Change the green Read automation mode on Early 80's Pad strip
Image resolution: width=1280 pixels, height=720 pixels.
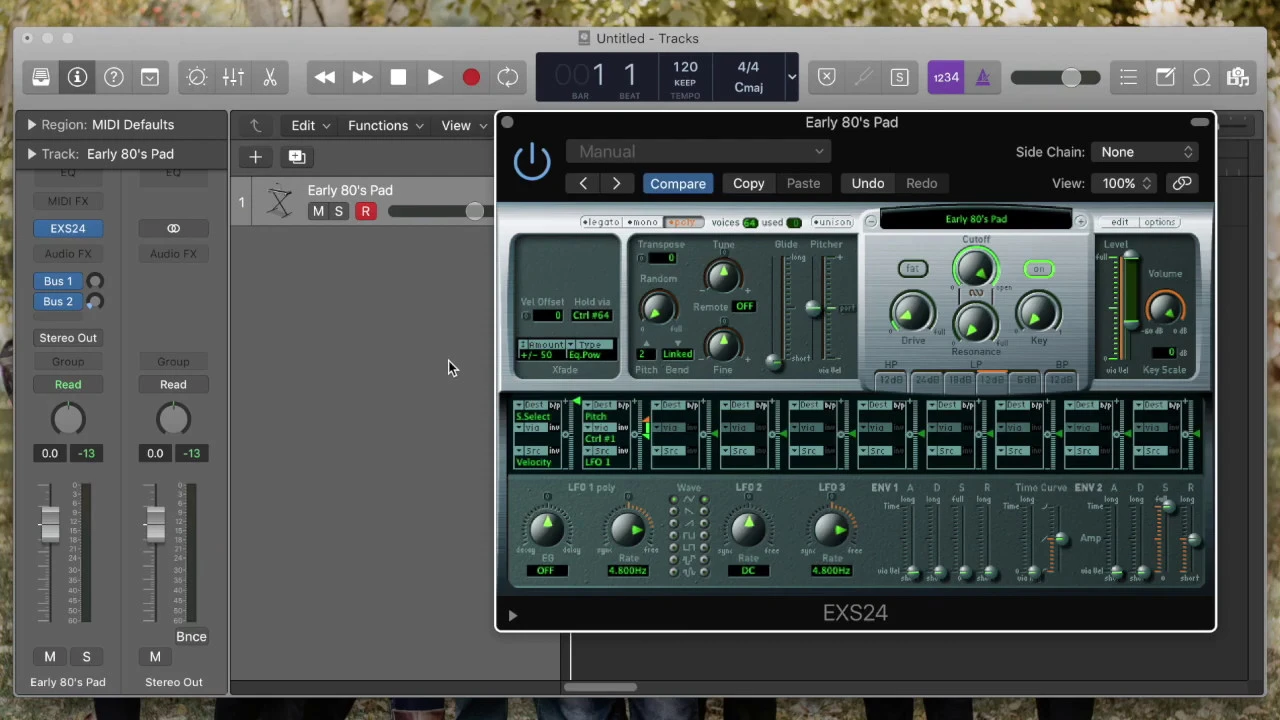(x=68, y=384)
